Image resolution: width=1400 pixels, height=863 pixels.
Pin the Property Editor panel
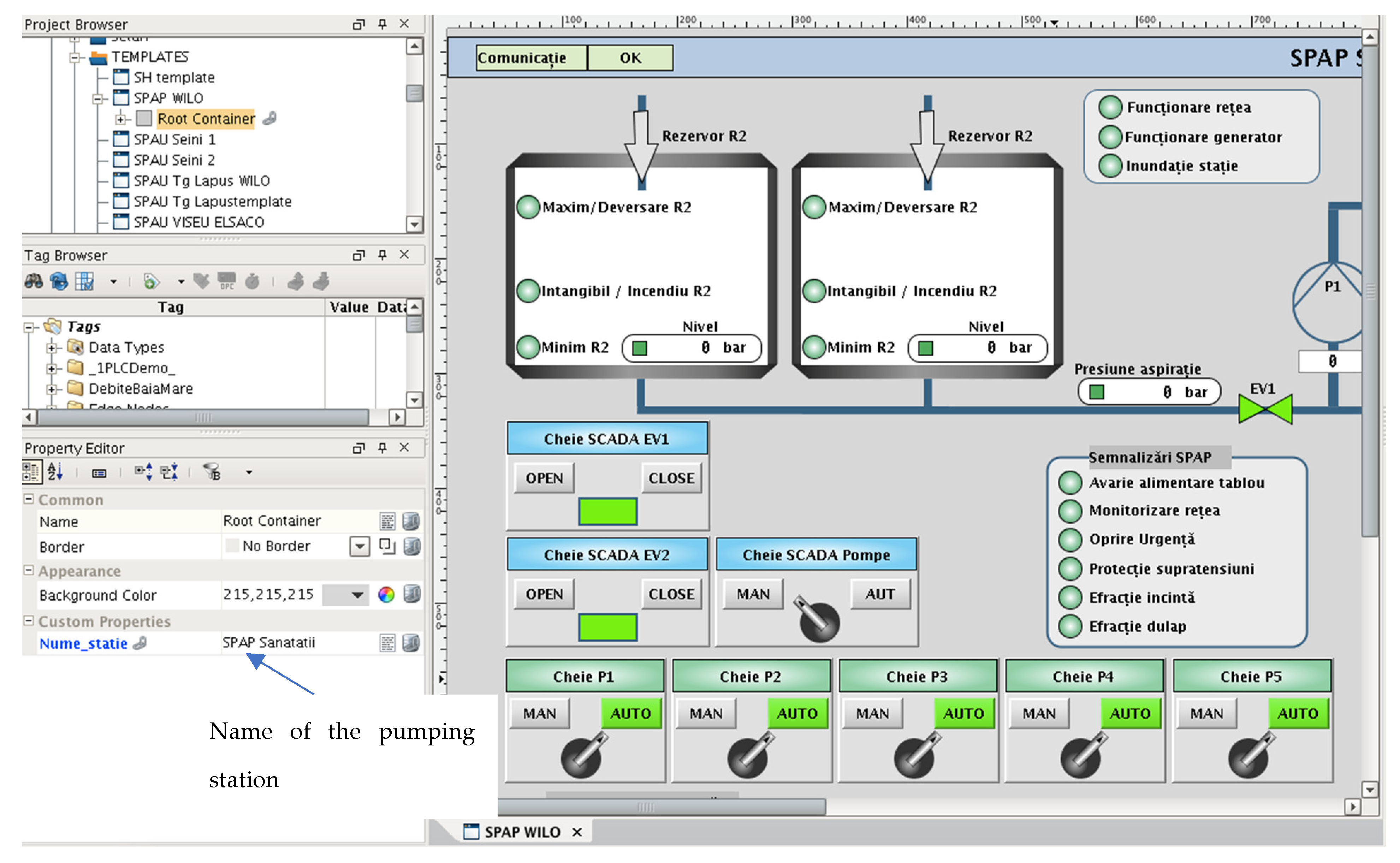pyautogui.click(x=382, y=448)
